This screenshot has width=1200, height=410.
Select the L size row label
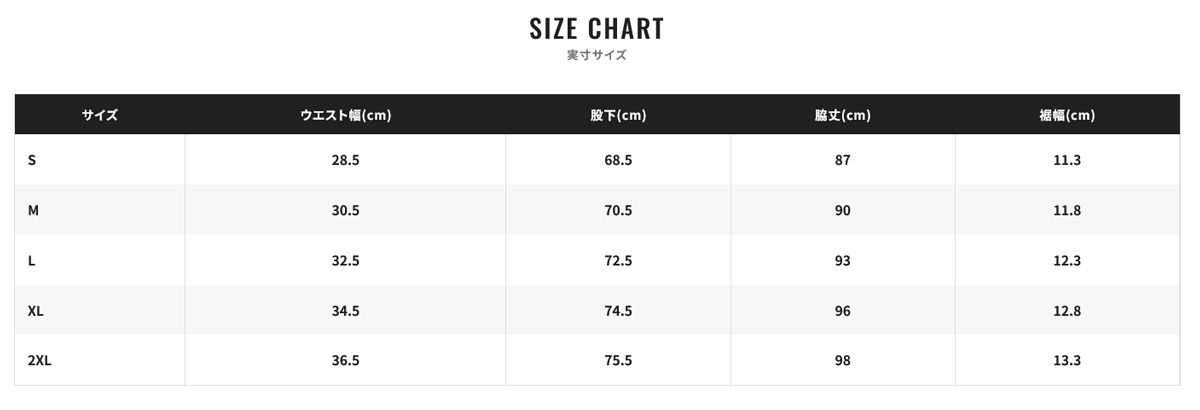click(x=32, y=260)
